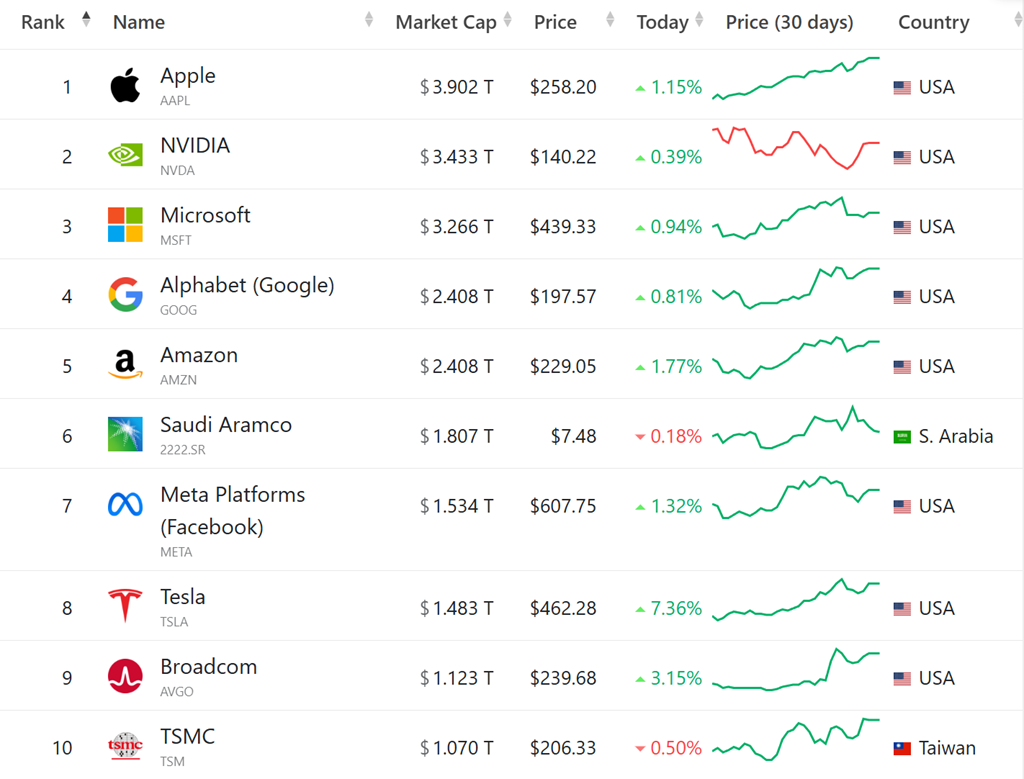Click NVIDIA's red 30-day price chart
1024x779 pixels.
(795, 149)
